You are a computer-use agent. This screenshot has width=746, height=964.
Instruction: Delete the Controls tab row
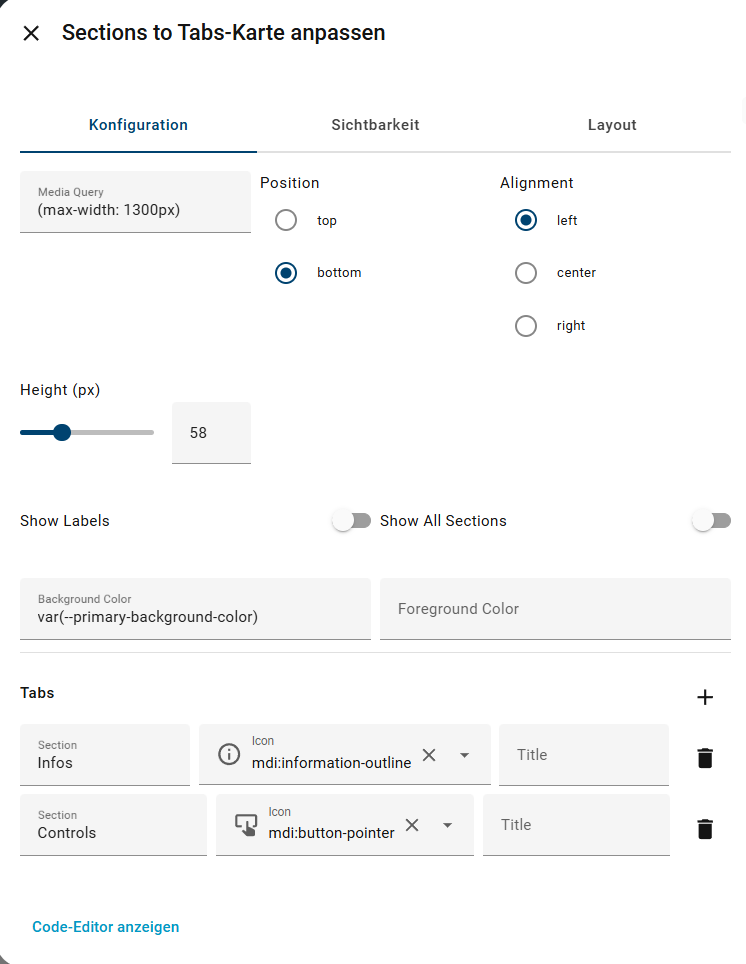click(x=705, y=828)
